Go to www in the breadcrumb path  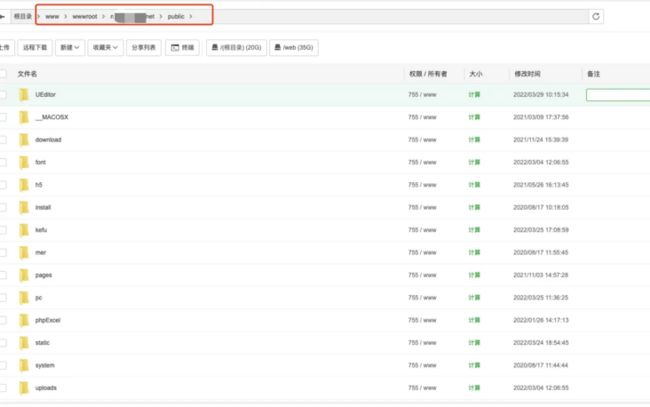click(52, 17)
